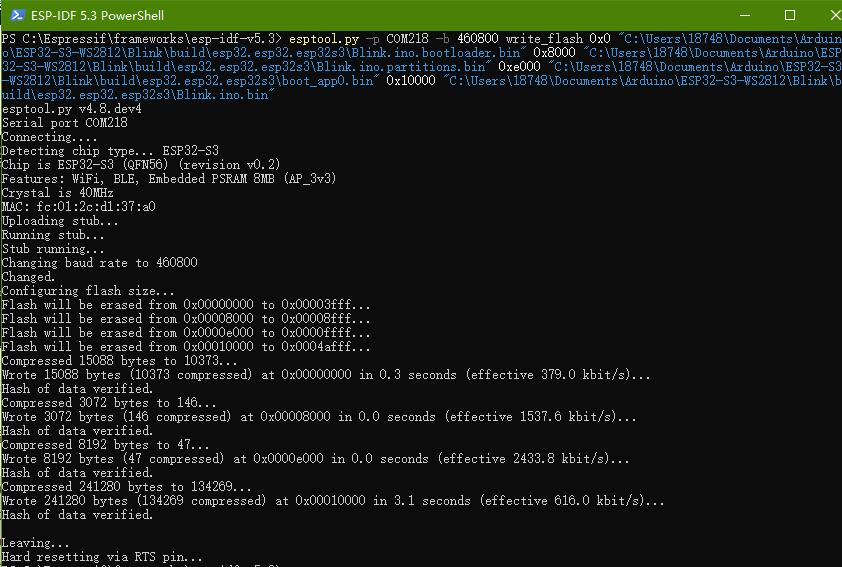
Task: Click the '0x10000' address argument
Action: 411,81
